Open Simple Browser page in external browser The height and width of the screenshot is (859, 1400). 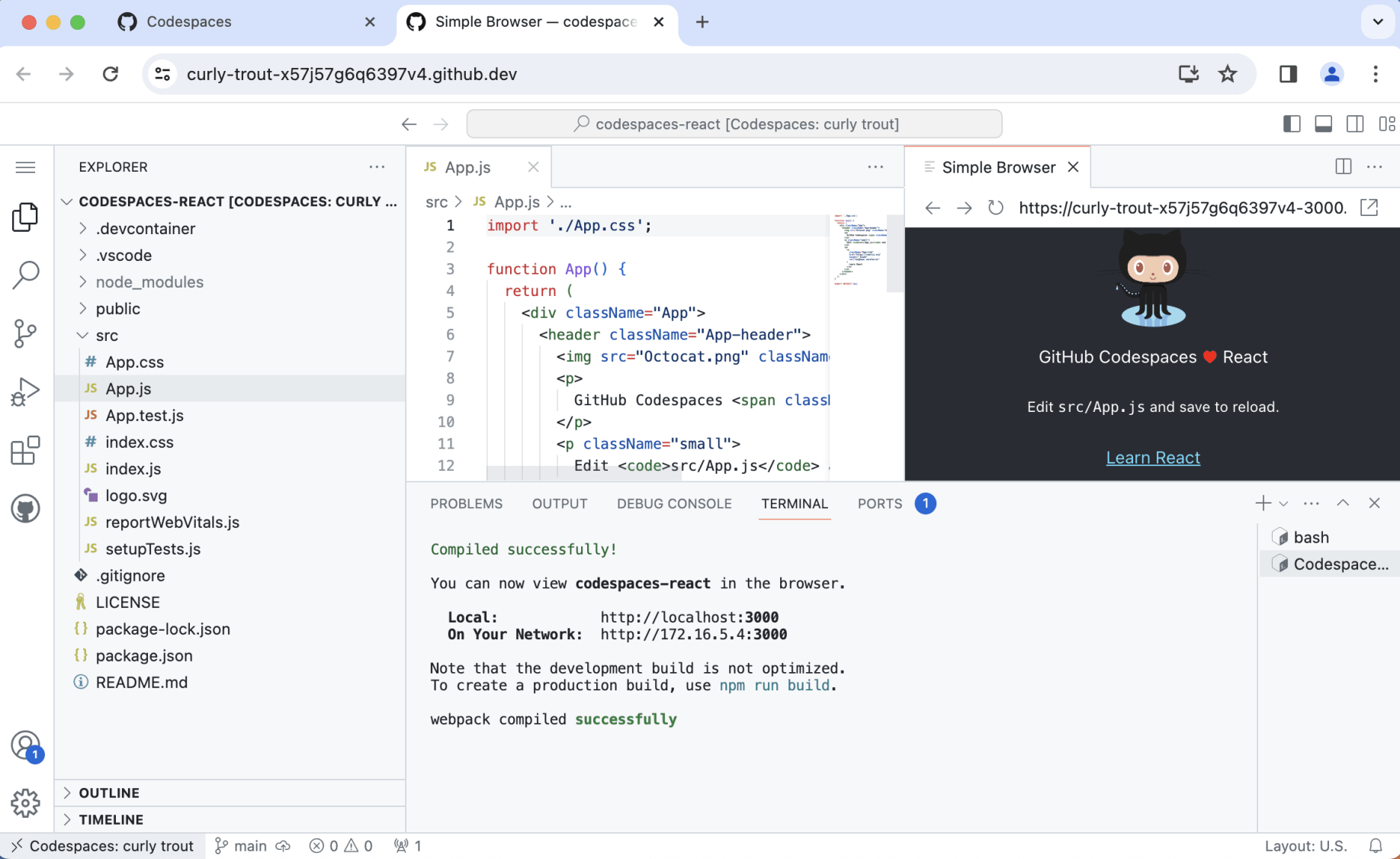[x=1369, y=208]
